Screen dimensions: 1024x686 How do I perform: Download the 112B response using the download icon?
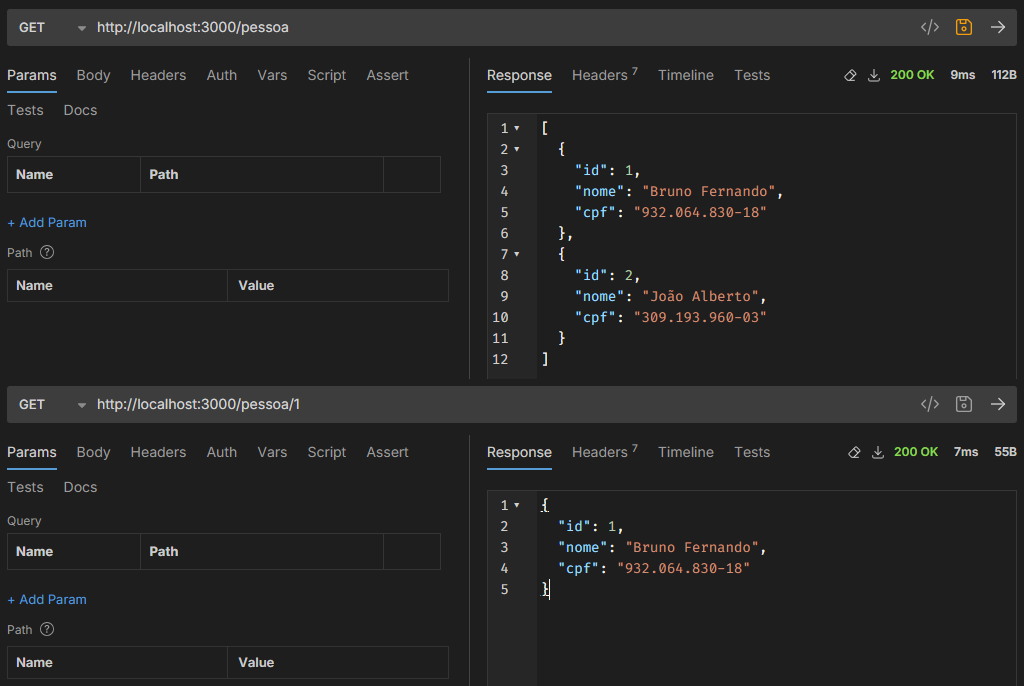click(x=874, y=75)
